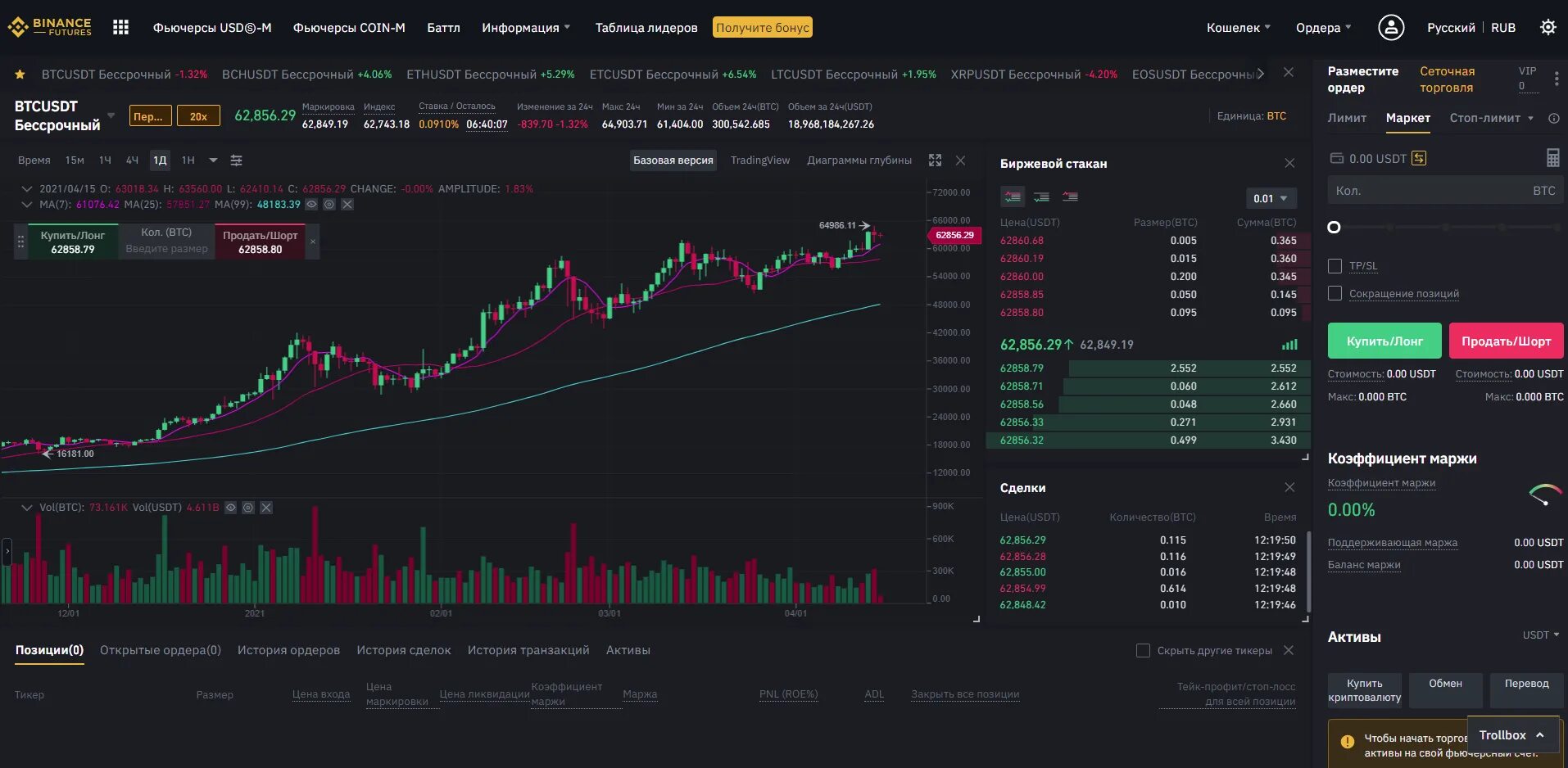Click the Получите бонус button

[763, 28]
